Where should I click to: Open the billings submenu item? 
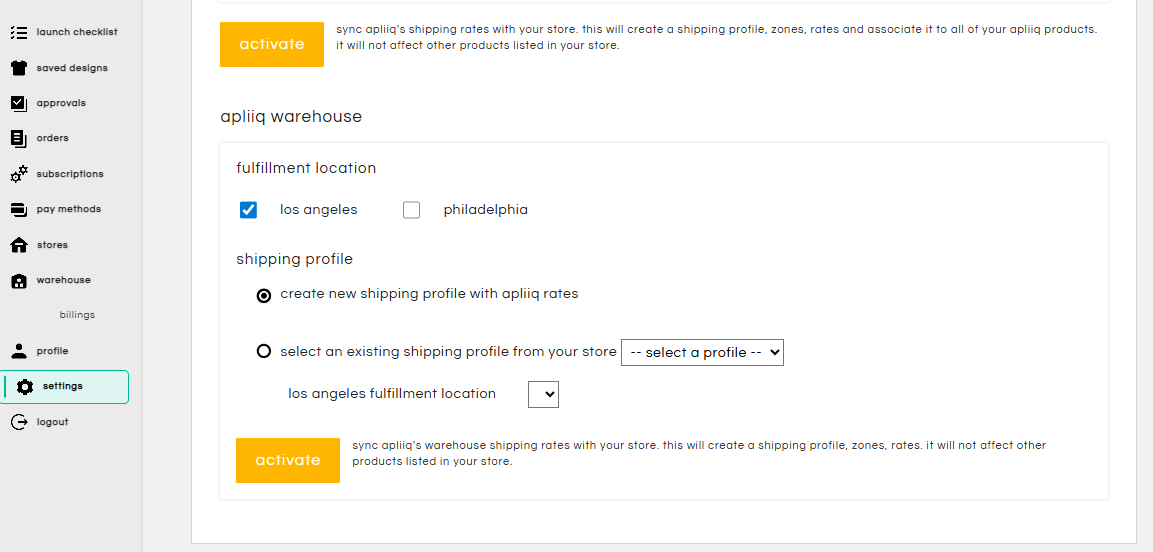[x=77, y=315]
